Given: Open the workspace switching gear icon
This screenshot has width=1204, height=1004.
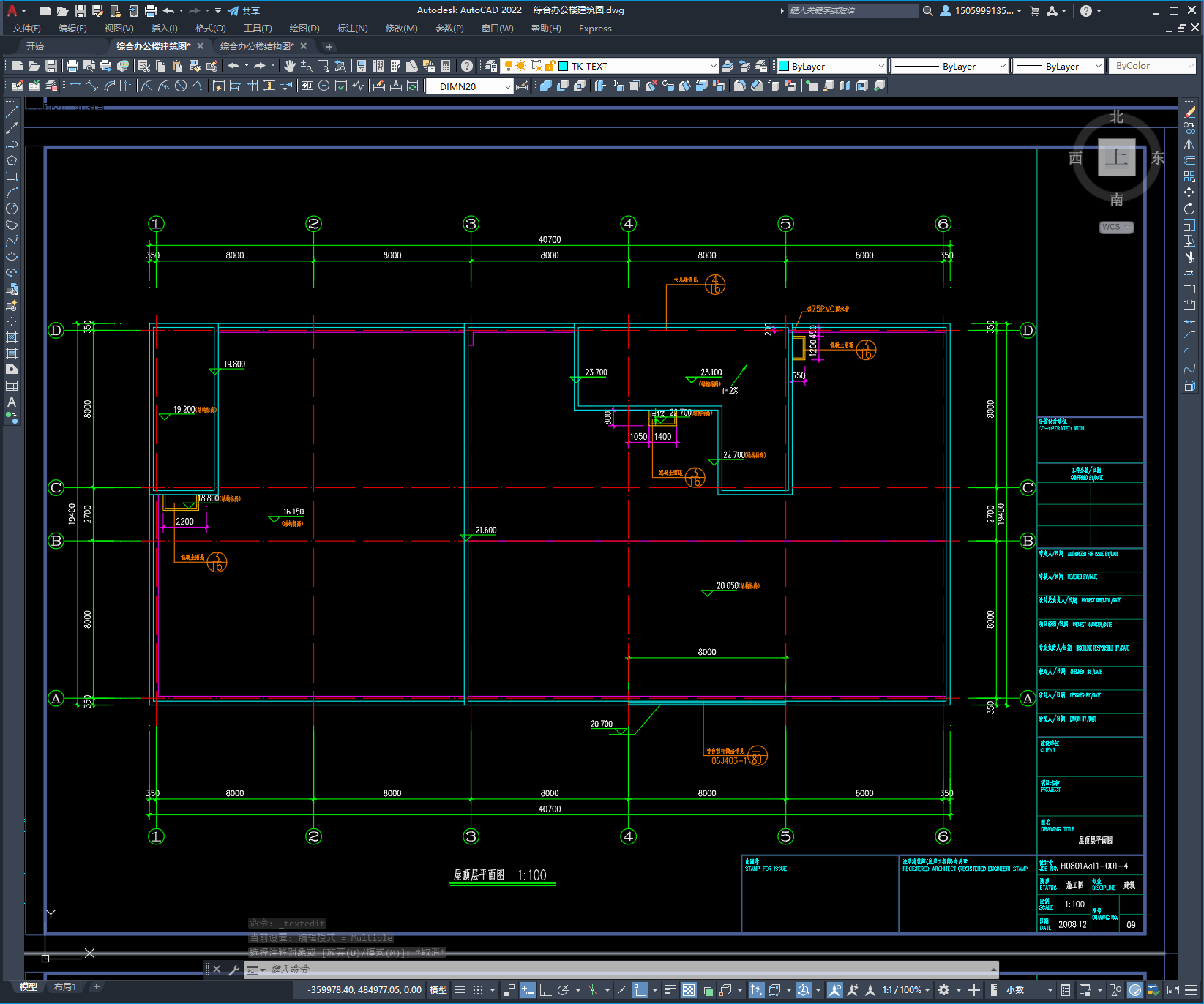Looking at the screenshot, I should point(944,990).
